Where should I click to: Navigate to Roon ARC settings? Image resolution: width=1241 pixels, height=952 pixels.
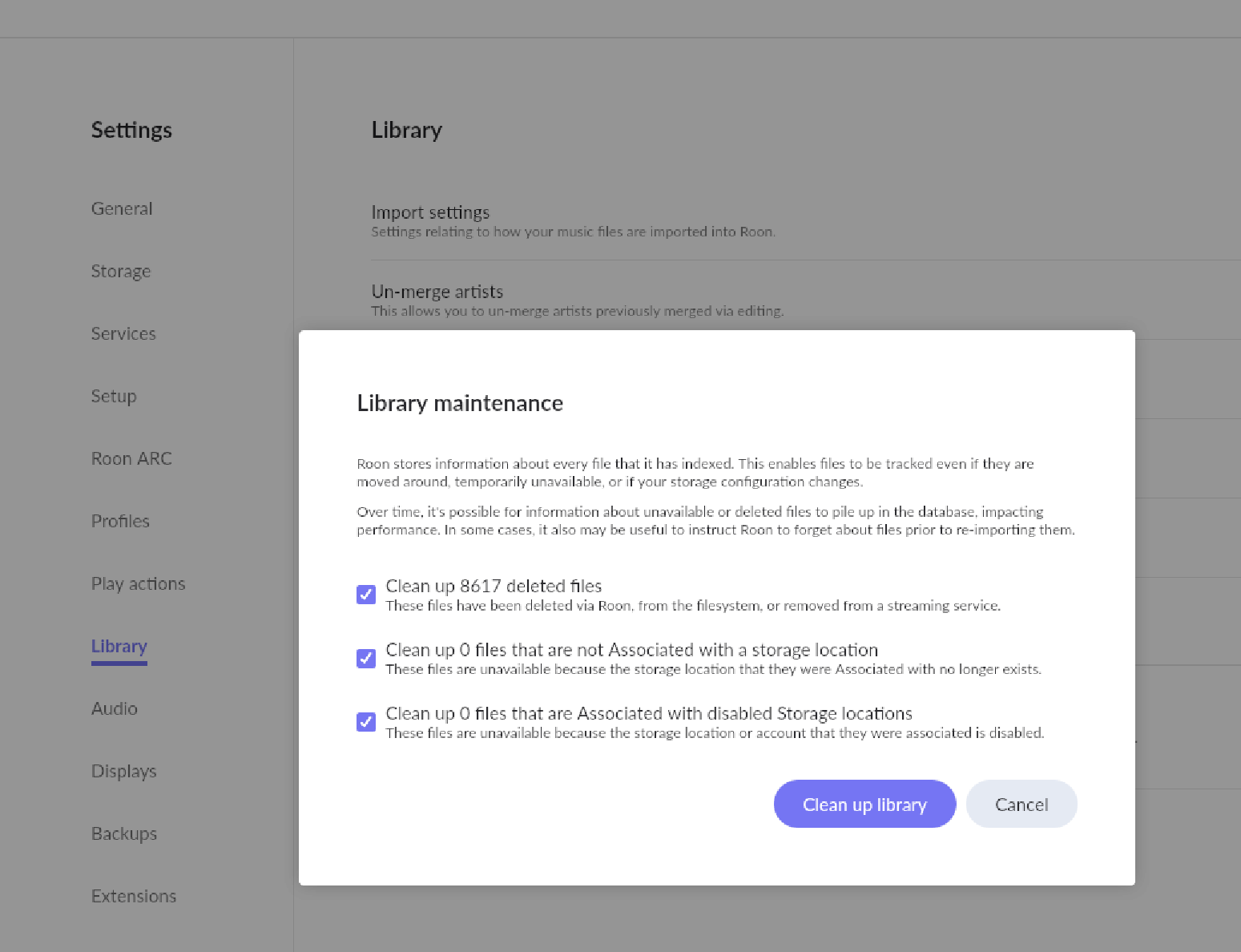131,459
